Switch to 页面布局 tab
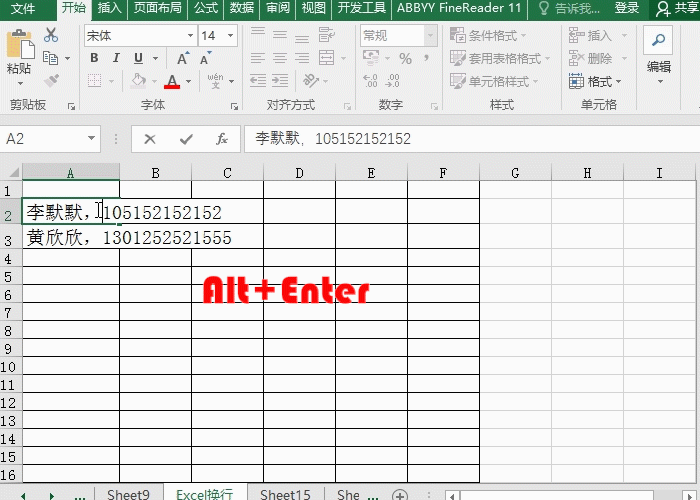This screenshot has height=500, width=700. coord(158,8)
